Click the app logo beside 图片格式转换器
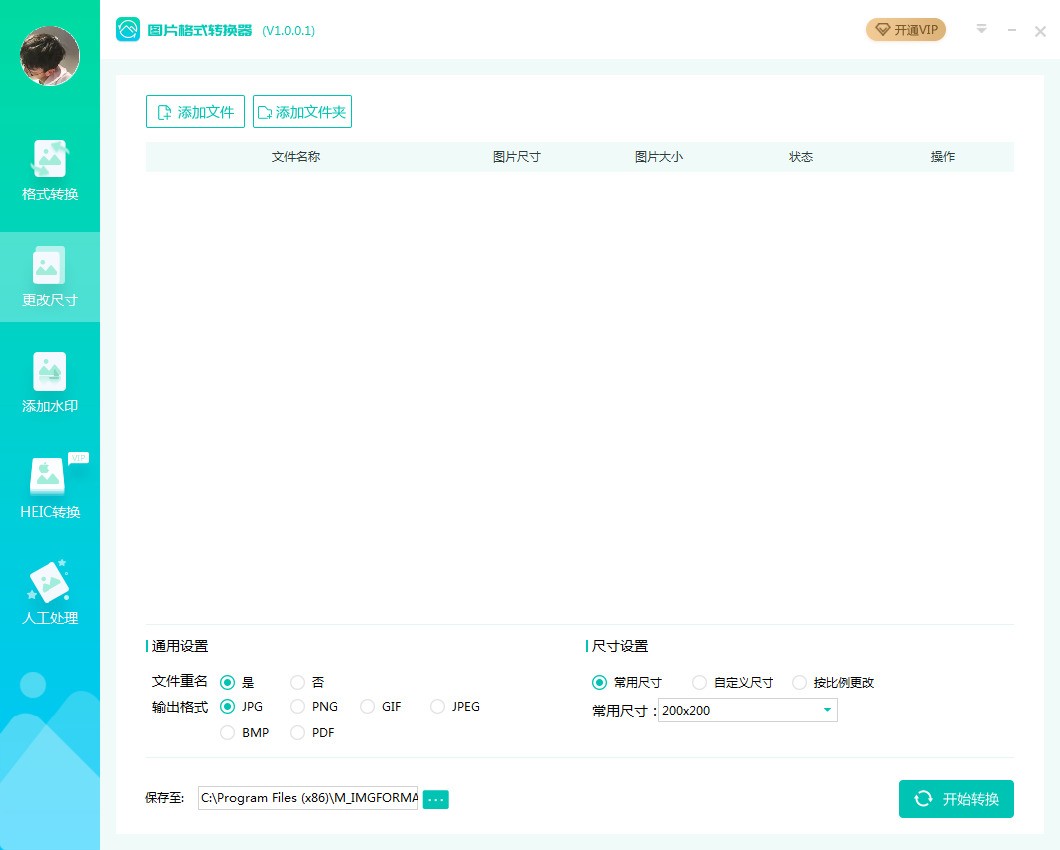1060x850 pixels. 128,30
